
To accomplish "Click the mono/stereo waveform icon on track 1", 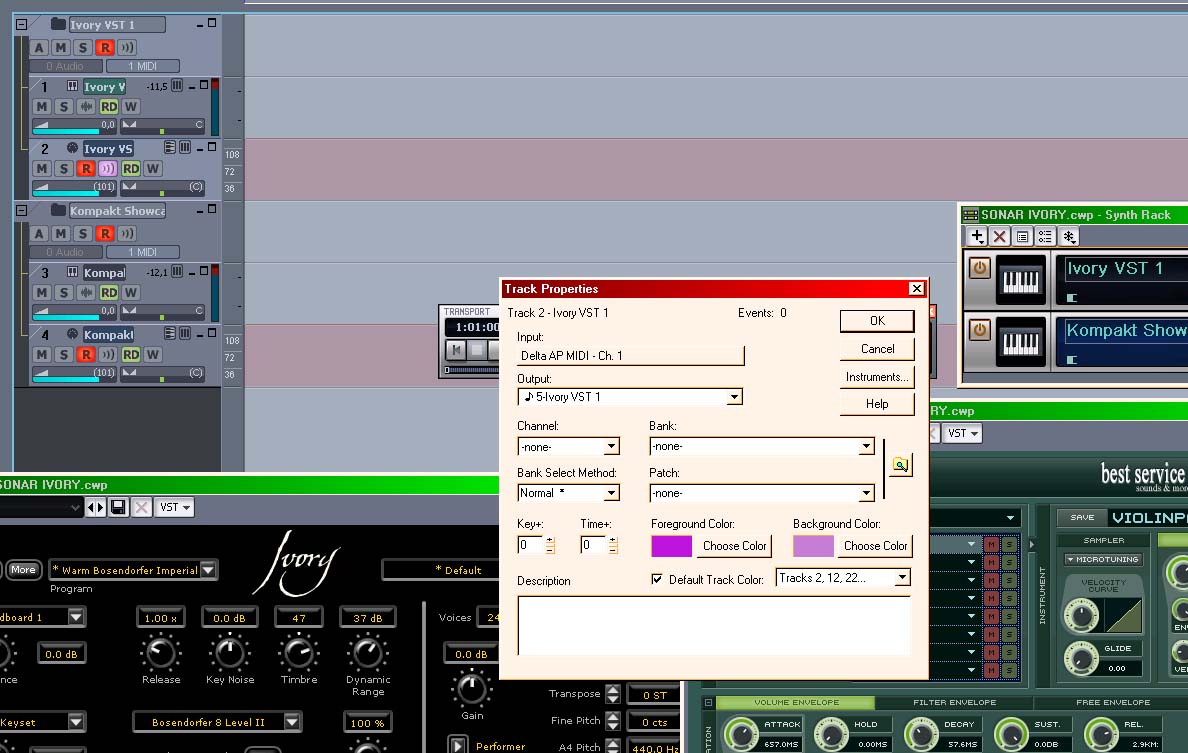I will [x=86, y=107].
